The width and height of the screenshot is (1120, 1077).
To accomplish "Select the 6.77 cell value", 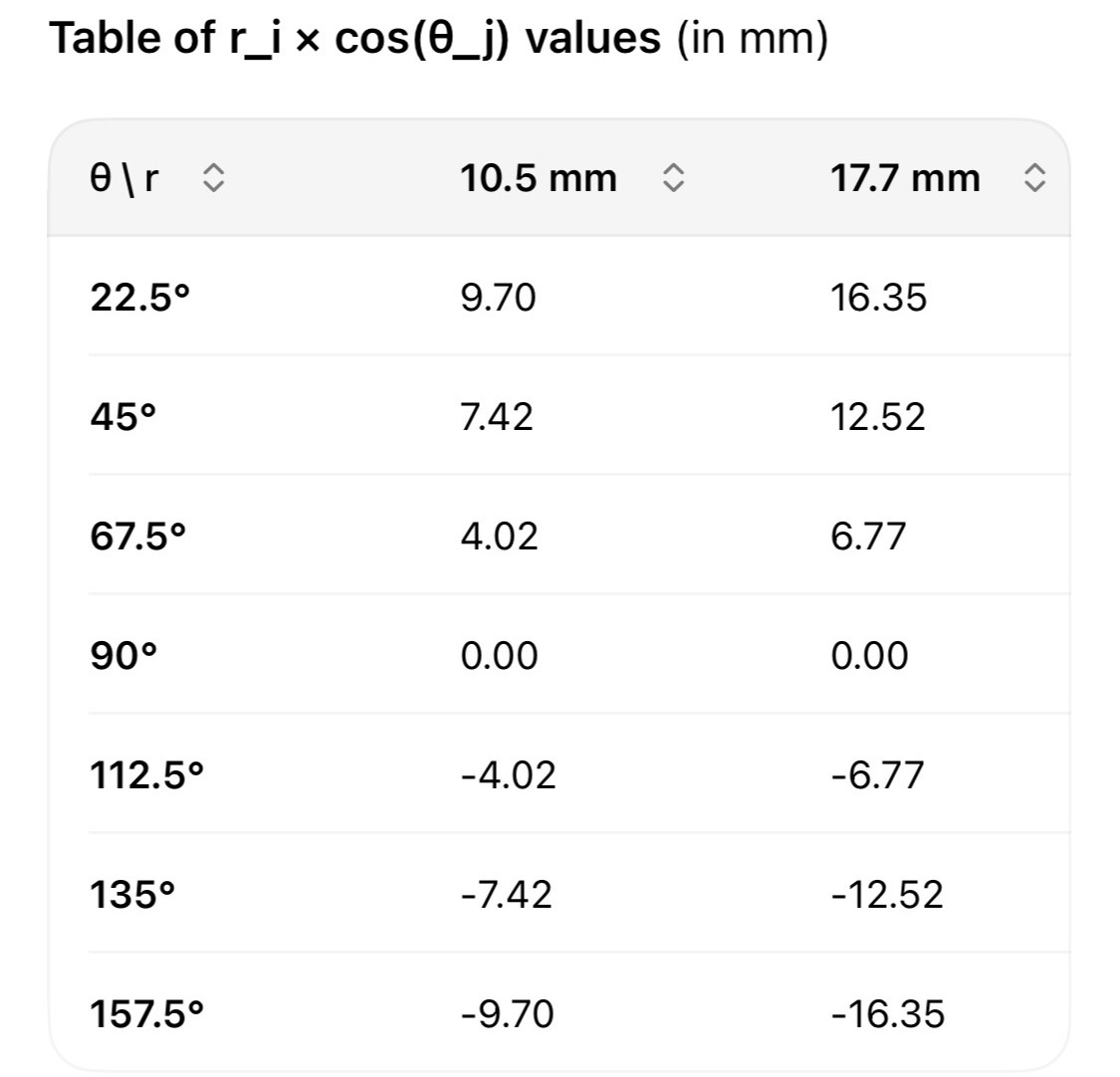I will click(868, 536).
